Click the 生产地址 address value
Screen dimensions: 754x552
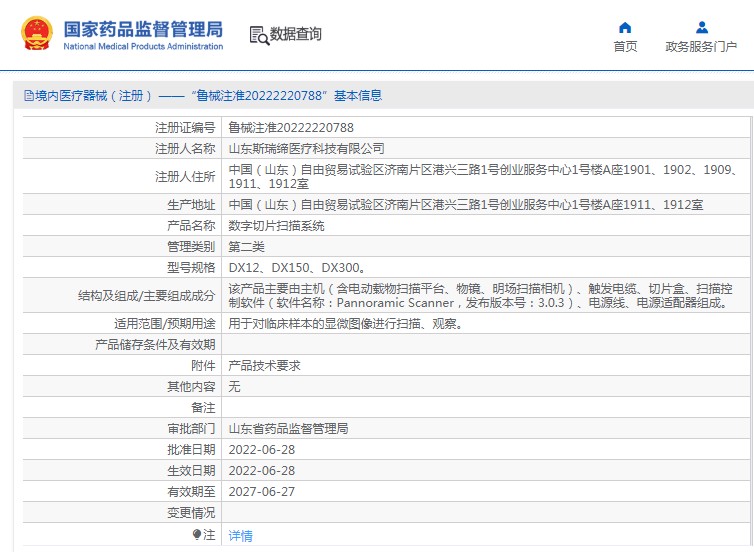click(x=465, y=205)
